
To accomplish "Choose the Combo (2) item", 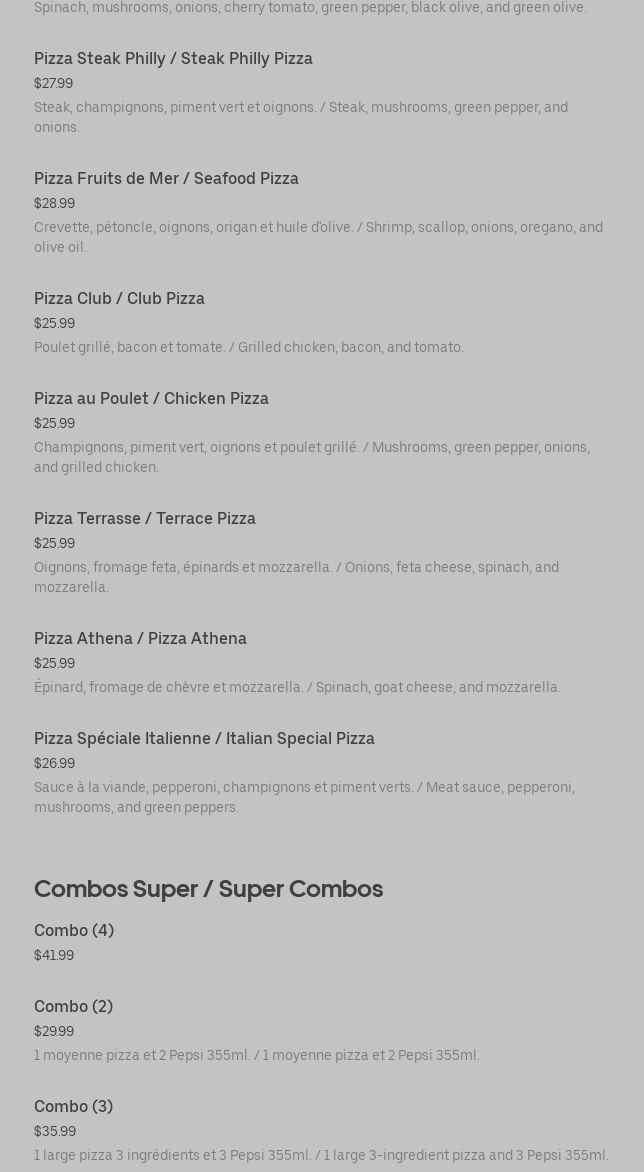I will [x=73, y=1007].
